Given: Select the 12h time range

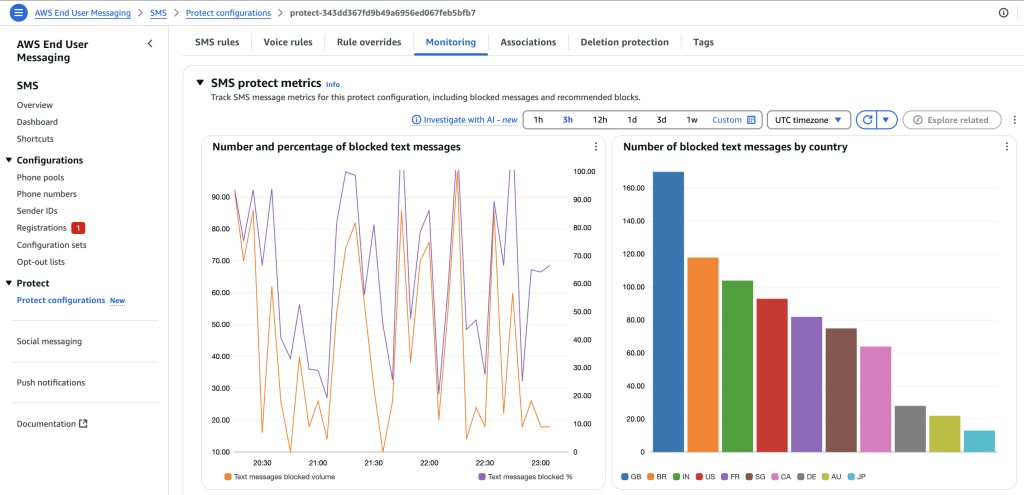Looking at the screenshot, I should click(x=600, y=120).
